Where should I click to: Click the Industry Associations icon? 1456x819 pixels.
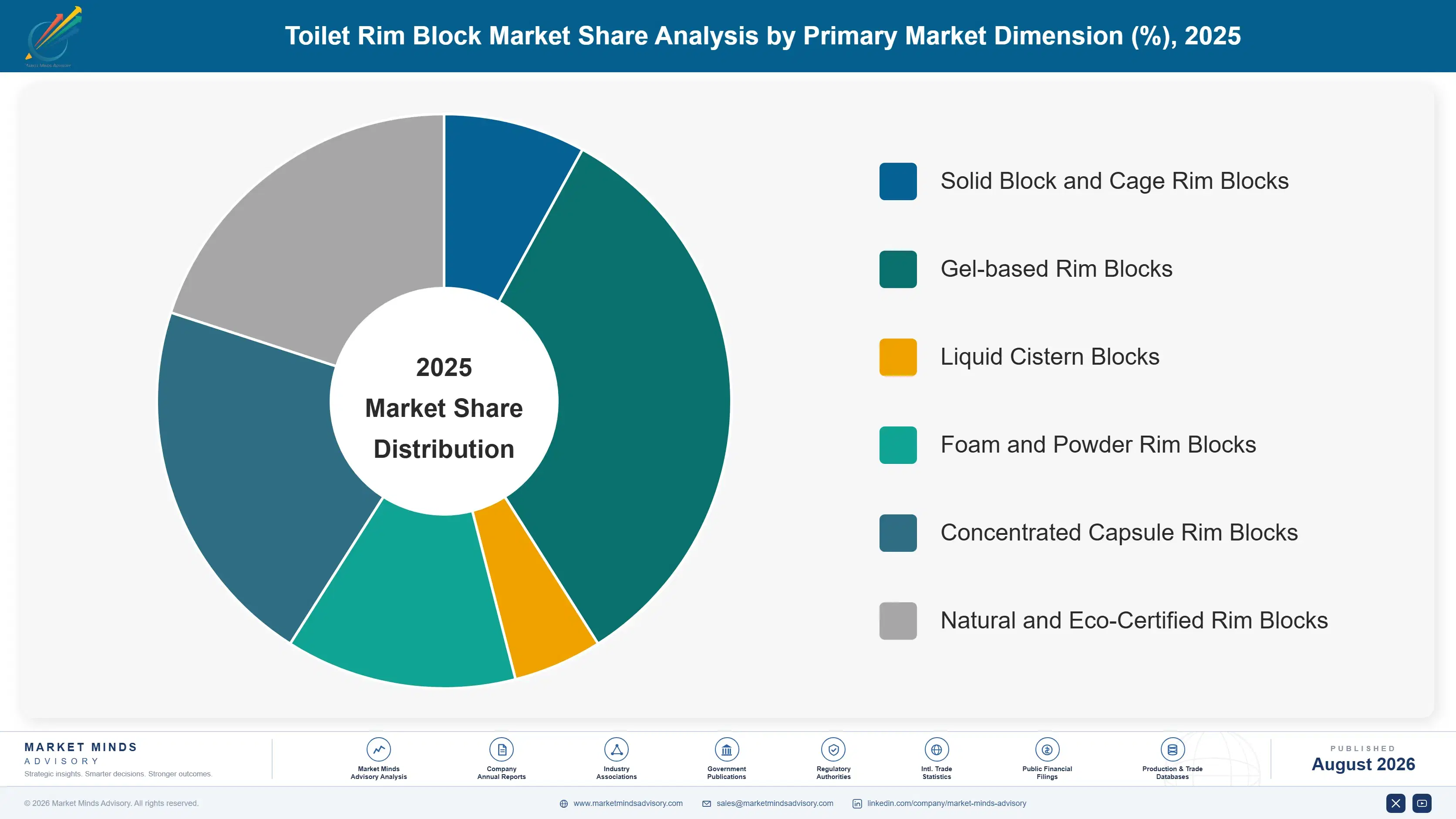pyautogui.click(x=616, y=749)
